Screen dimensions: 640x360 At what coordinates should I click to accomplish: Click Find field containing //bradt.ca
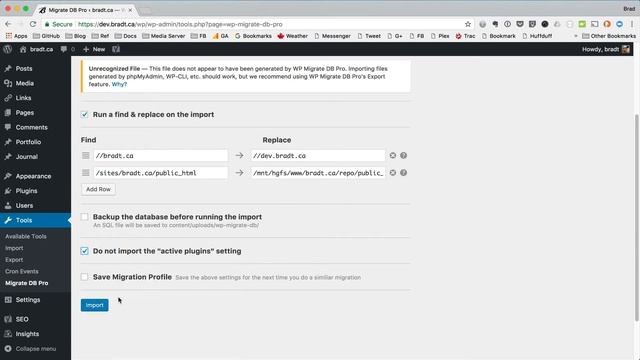click(x=160, y=156)
